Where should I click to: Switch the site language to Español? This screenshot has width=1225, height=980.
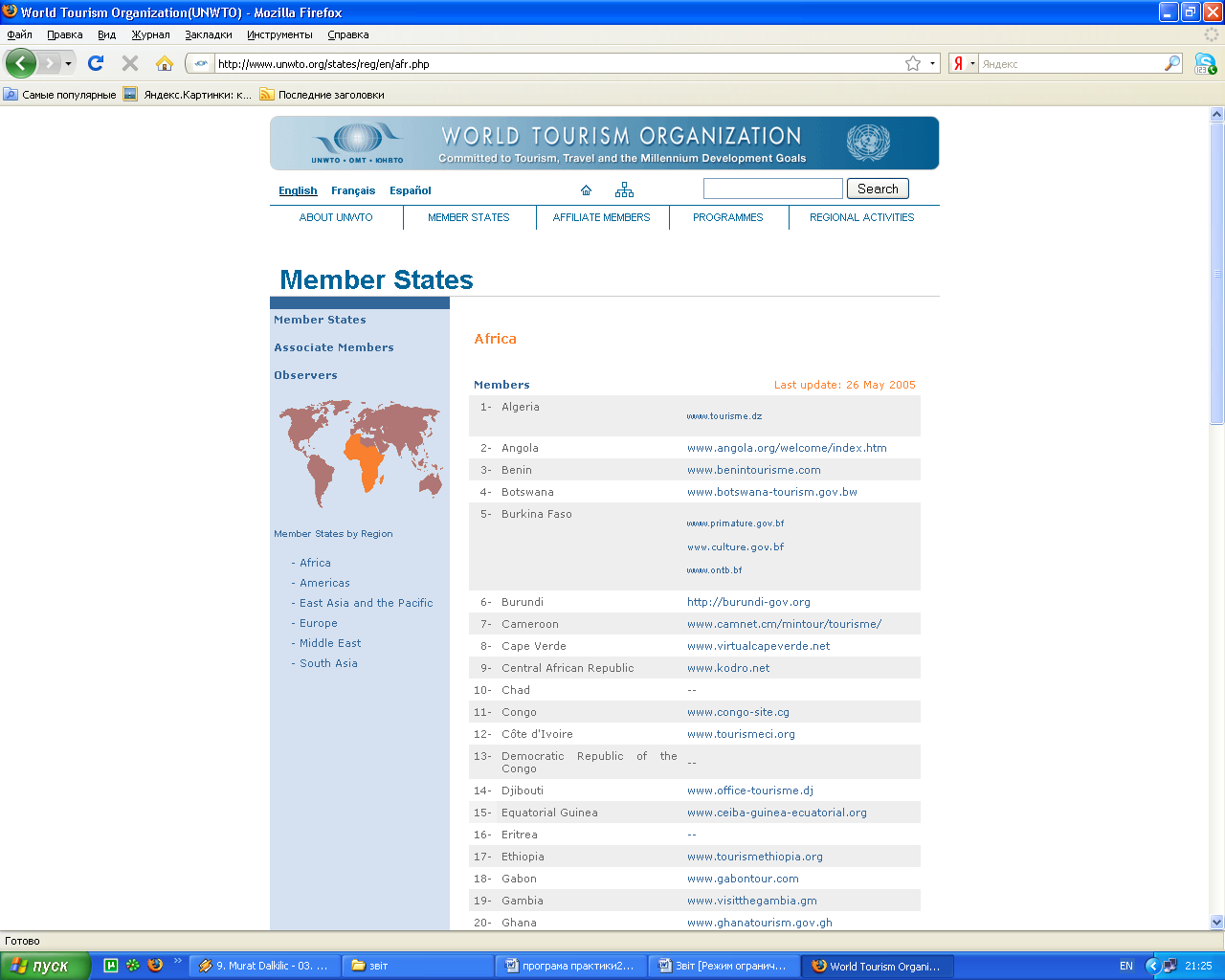[411, 190]
